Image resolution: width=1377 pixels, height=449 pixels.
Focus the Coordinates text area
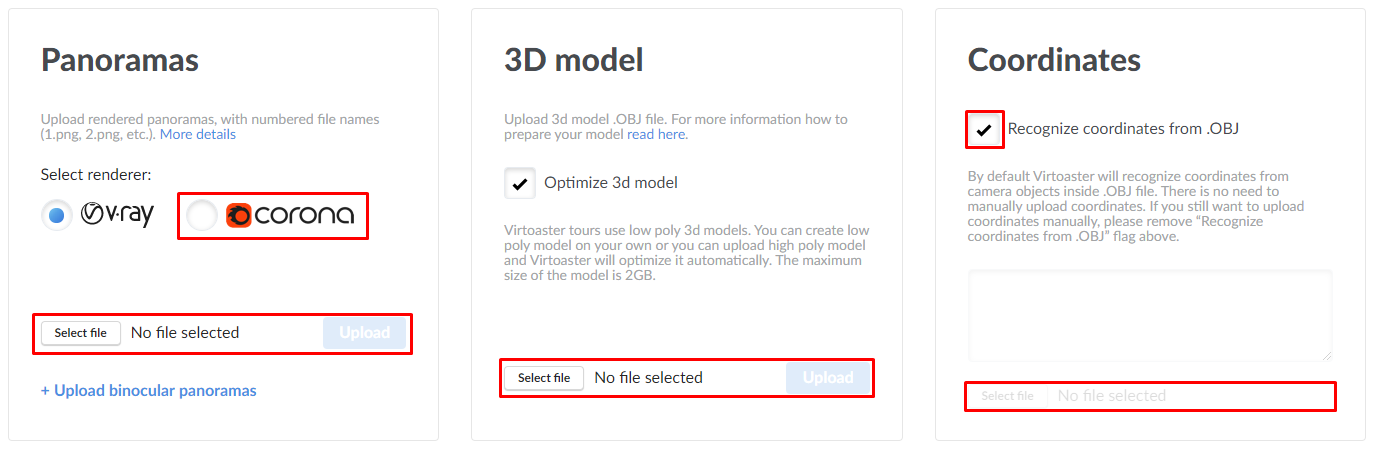tap(1150, 315)
